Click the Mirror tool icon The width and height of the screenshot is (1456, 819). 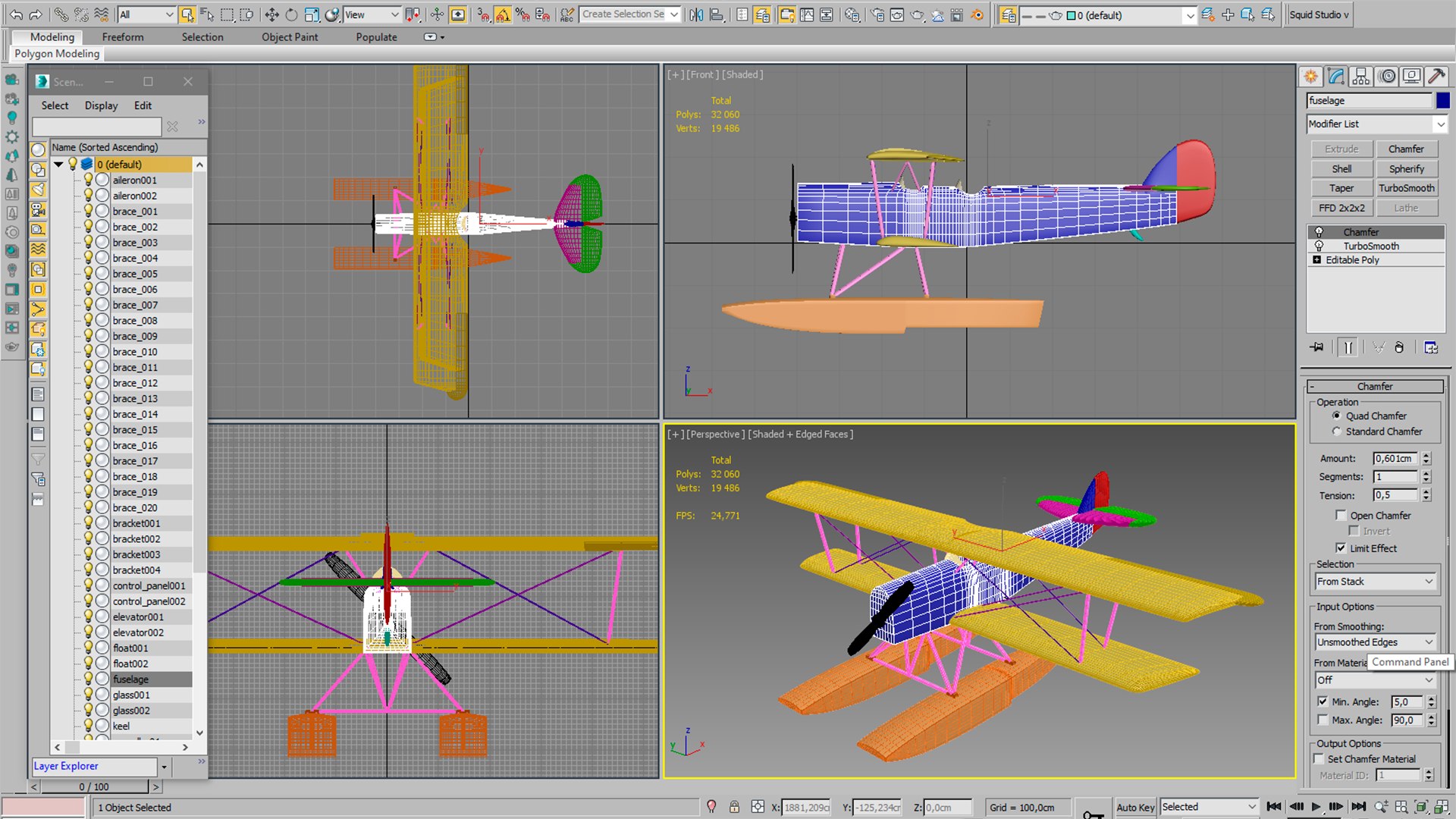coord(696,14)
